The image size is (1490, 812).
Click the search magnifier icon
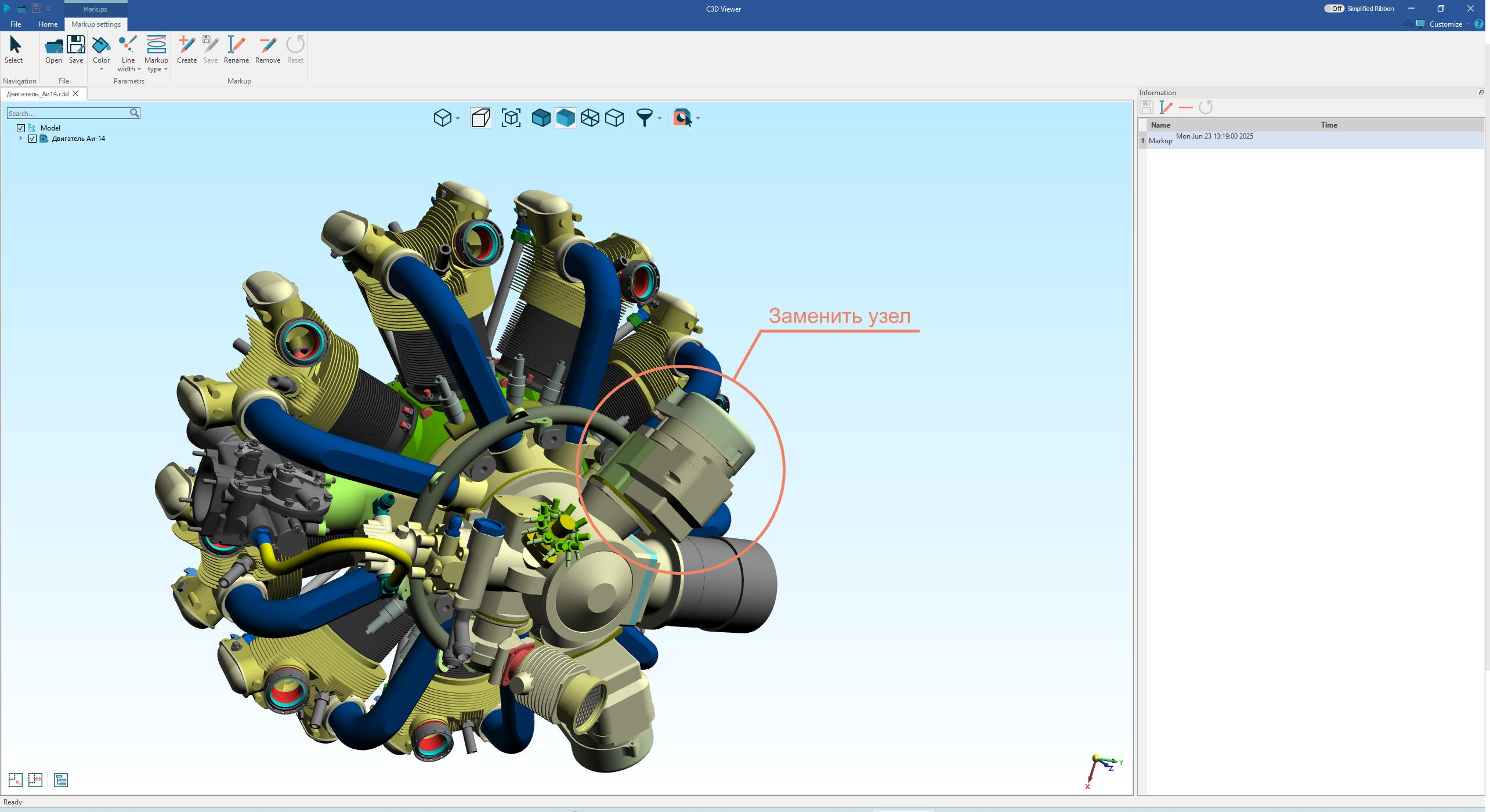134,113
